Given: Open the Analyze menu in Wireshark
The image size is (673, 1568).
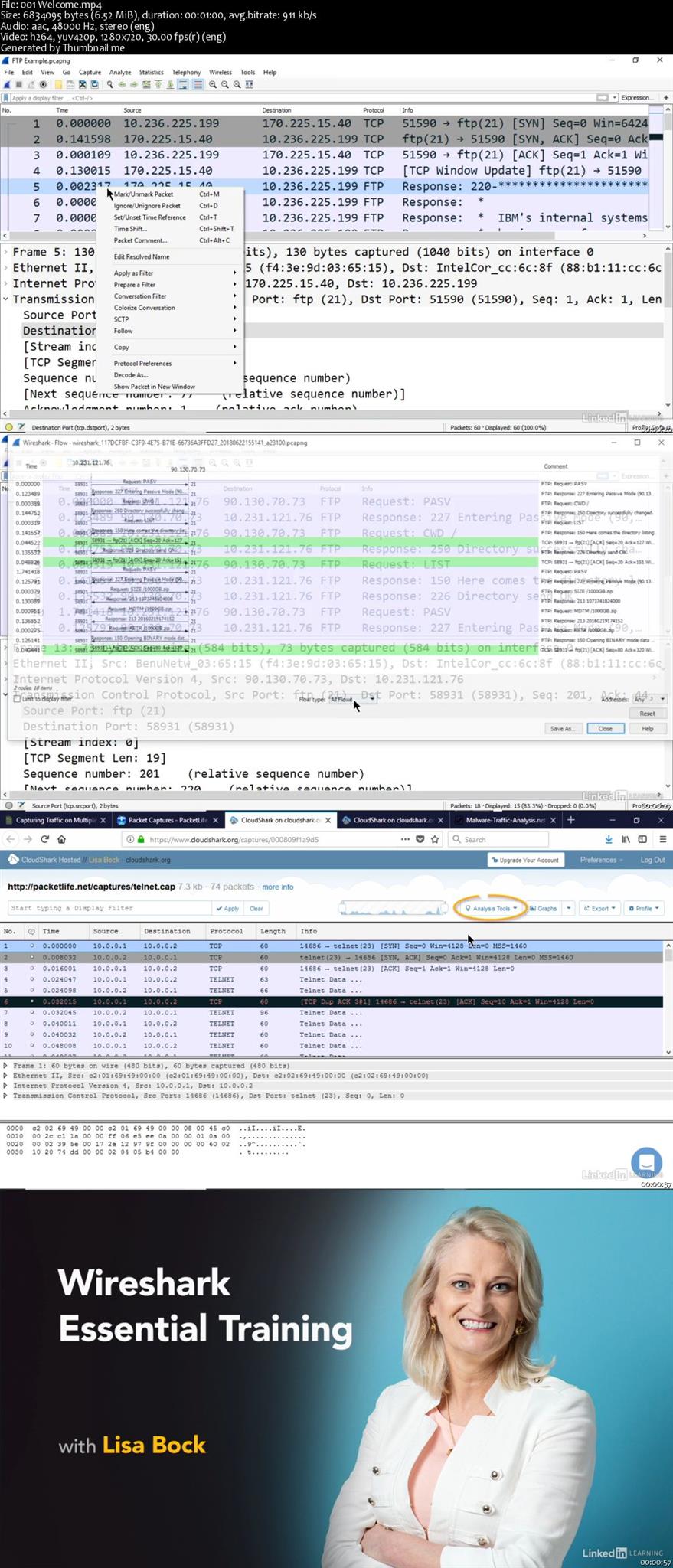Looking at the screenshot, I should (x=120, y=72).
